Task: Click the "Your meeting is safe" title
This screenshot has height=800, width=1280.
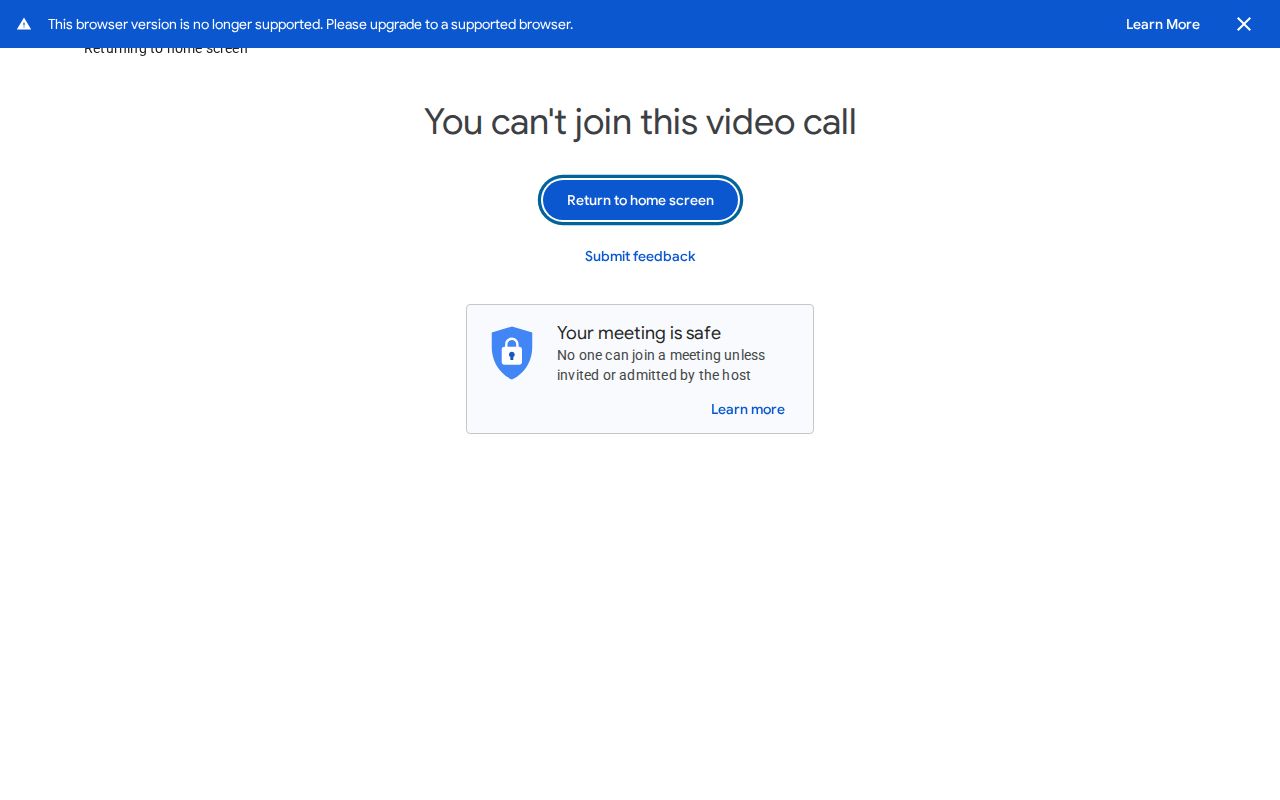Action: 639,333
